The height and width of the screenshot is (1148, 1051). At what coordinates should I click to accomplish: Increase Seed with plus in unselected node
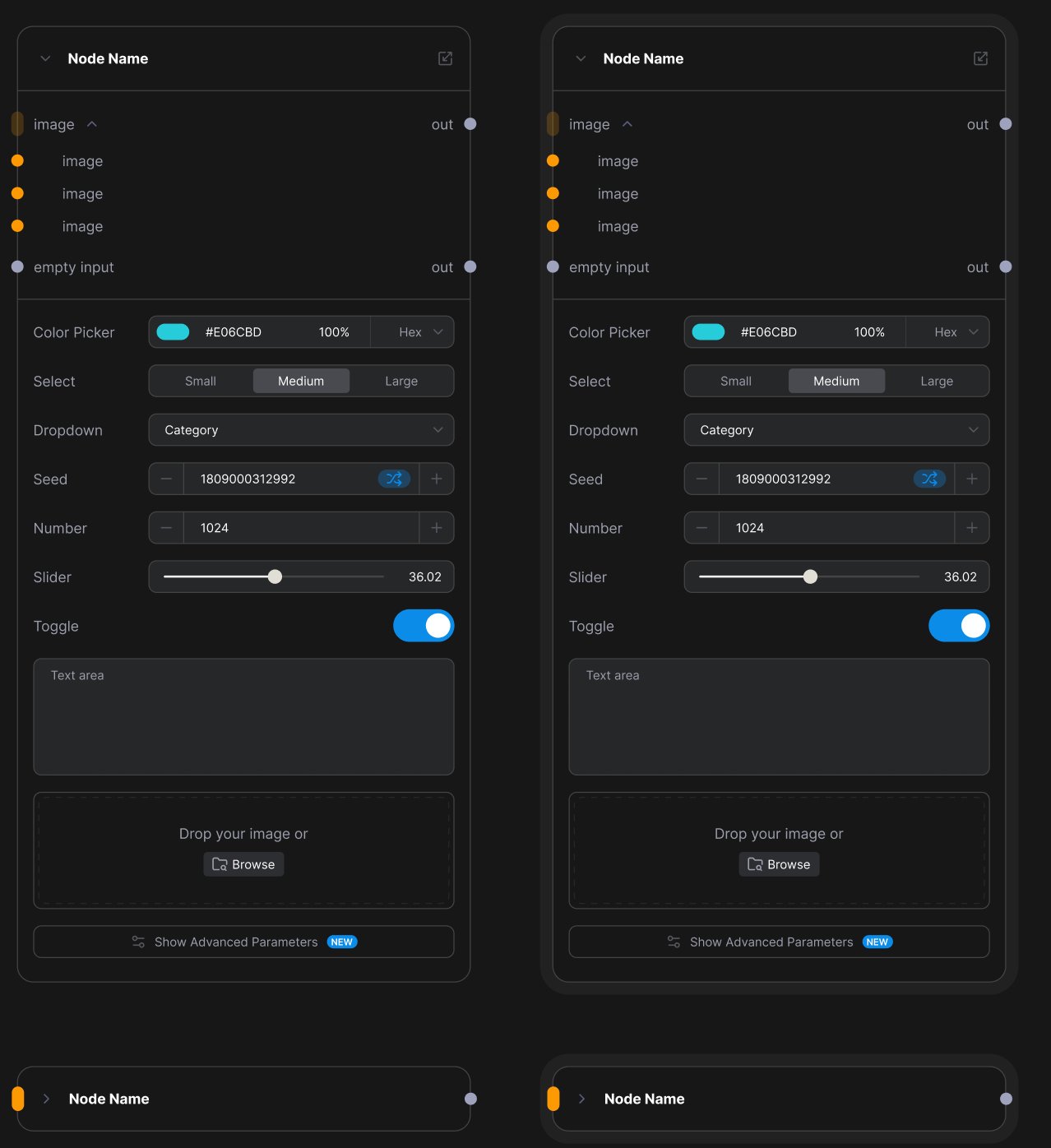pyautogui.click(x=437, y=479)
